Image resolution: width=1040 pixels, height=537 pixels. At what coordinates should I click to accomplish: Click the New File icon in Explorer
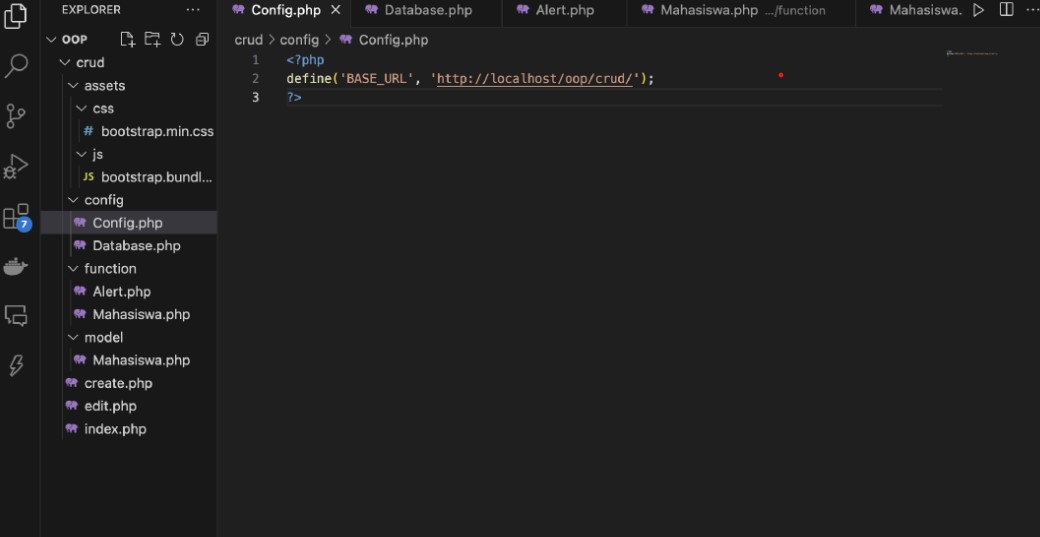coord(127,39)
